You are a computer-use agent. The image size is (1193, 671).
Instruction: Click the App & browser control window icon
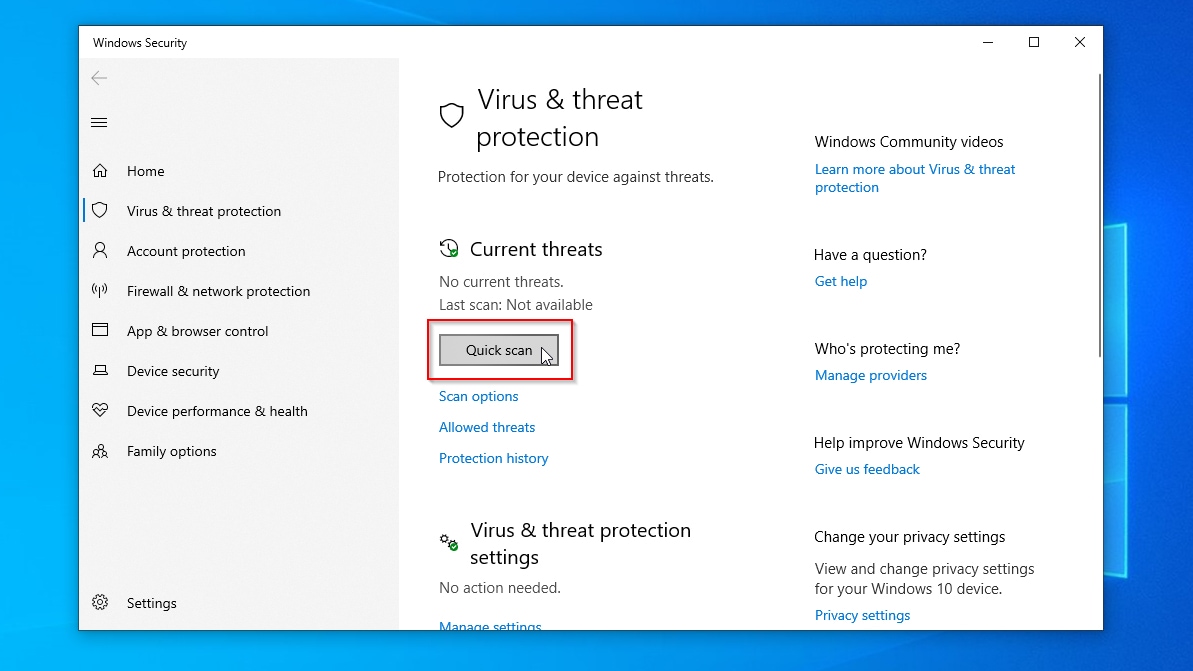coord(100,331)
